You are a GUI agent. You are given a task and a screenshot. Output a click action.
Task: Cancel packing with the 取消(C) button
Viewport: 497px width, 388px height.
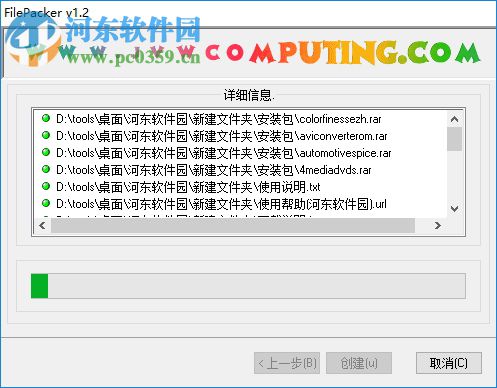449,363
